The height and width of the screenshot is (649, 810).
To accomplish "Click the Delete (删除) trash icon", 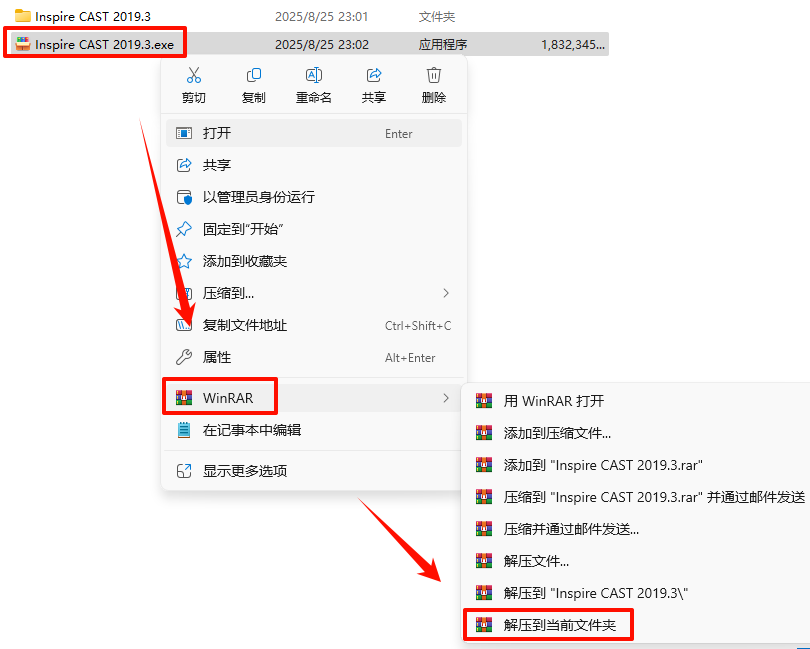I will click(433, 75).
